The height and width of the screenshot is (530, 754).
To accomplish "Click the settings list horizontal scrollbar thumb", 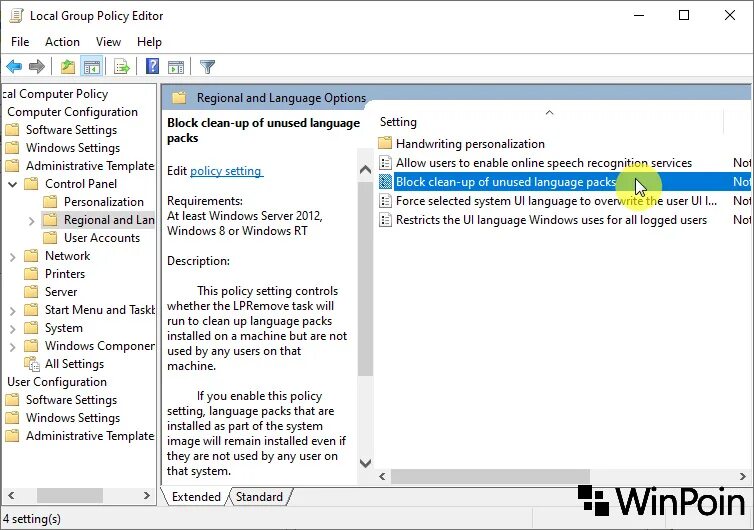I will 490,477.
